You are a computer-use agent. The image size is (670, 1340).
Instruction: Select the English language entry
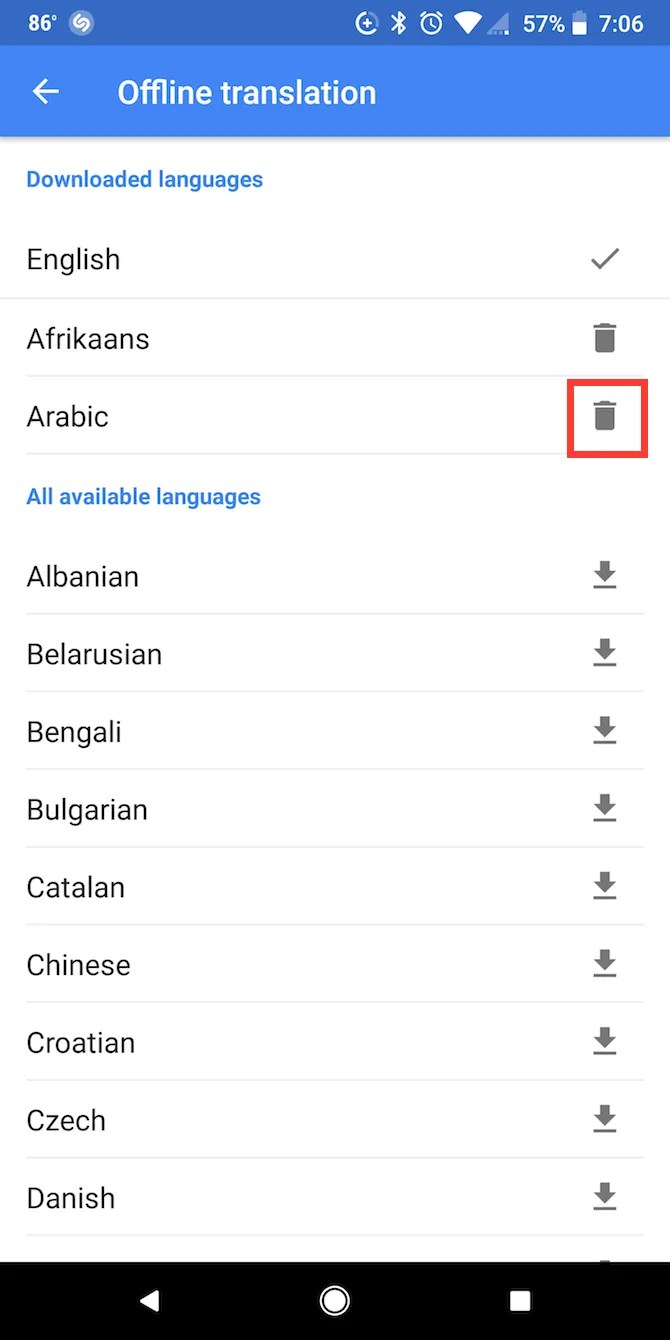click(x=73, y=259)
